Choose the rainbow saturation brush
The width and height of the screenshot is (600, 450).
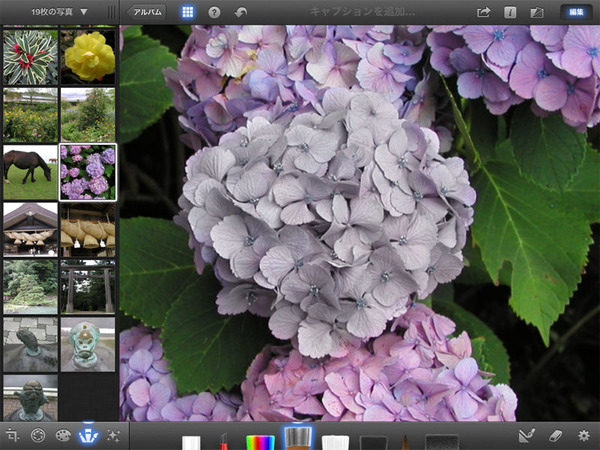pos(260,440)
